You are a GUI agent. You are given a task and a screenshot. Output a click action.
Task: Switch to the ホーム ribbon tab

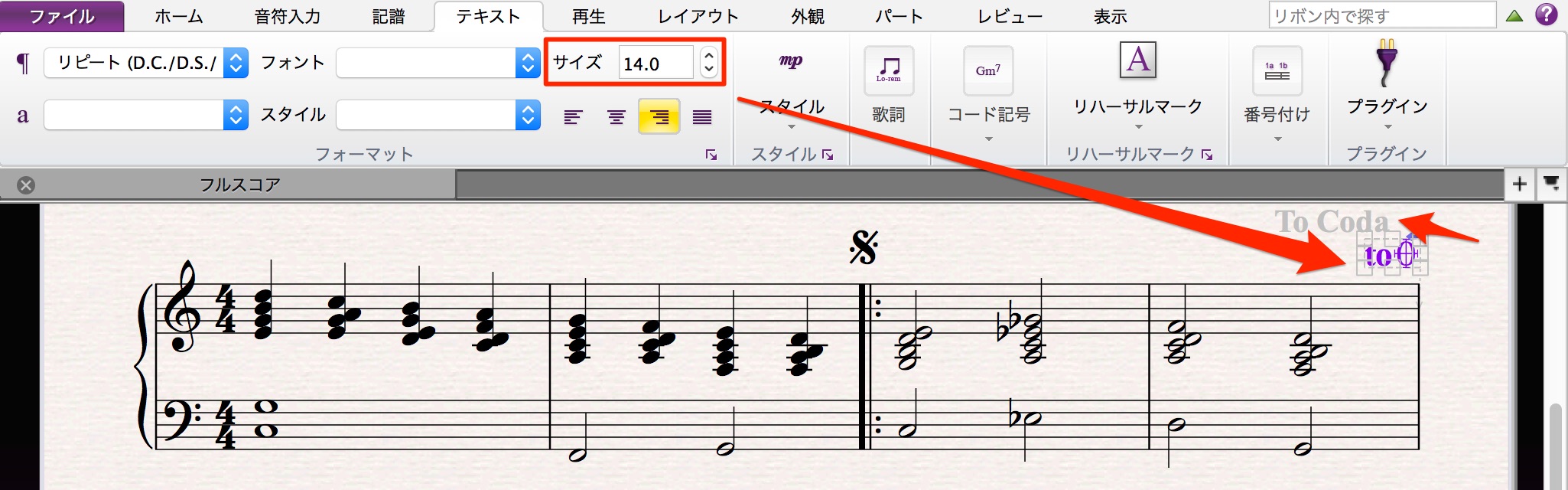click(178, 16)
